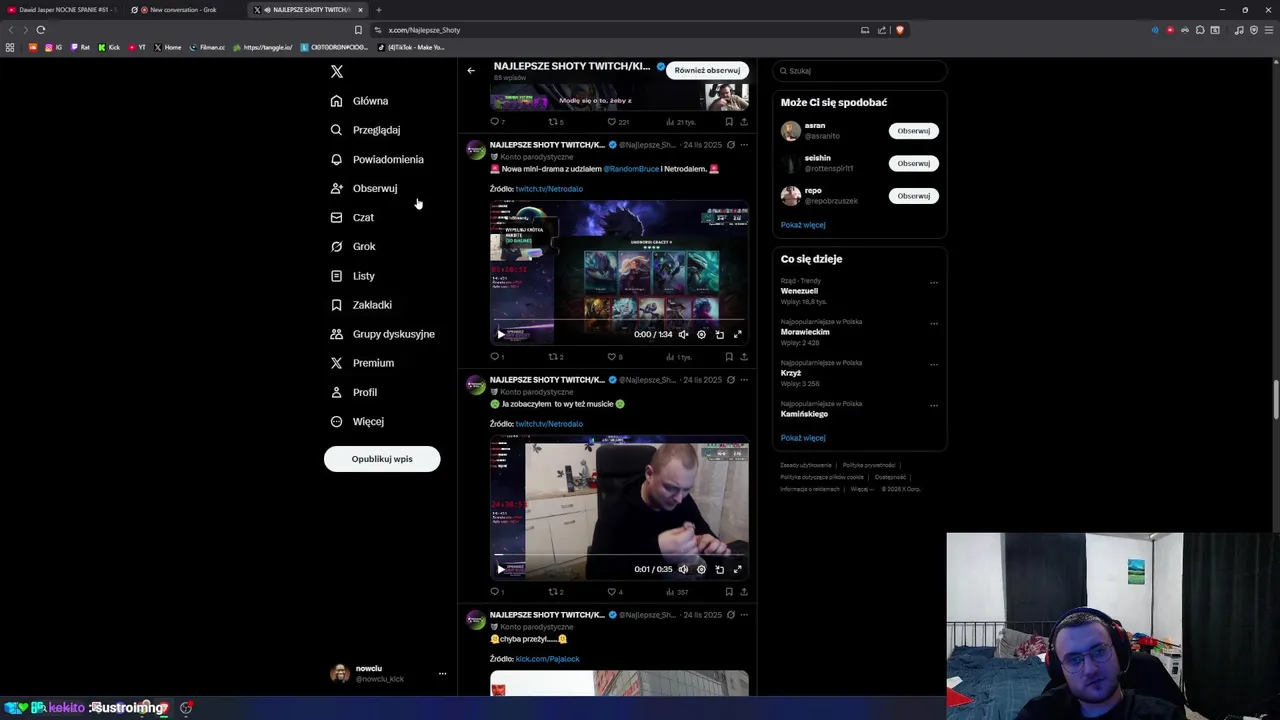Like the mini-drama post
1280x720 pixels.
coord(612,357)
